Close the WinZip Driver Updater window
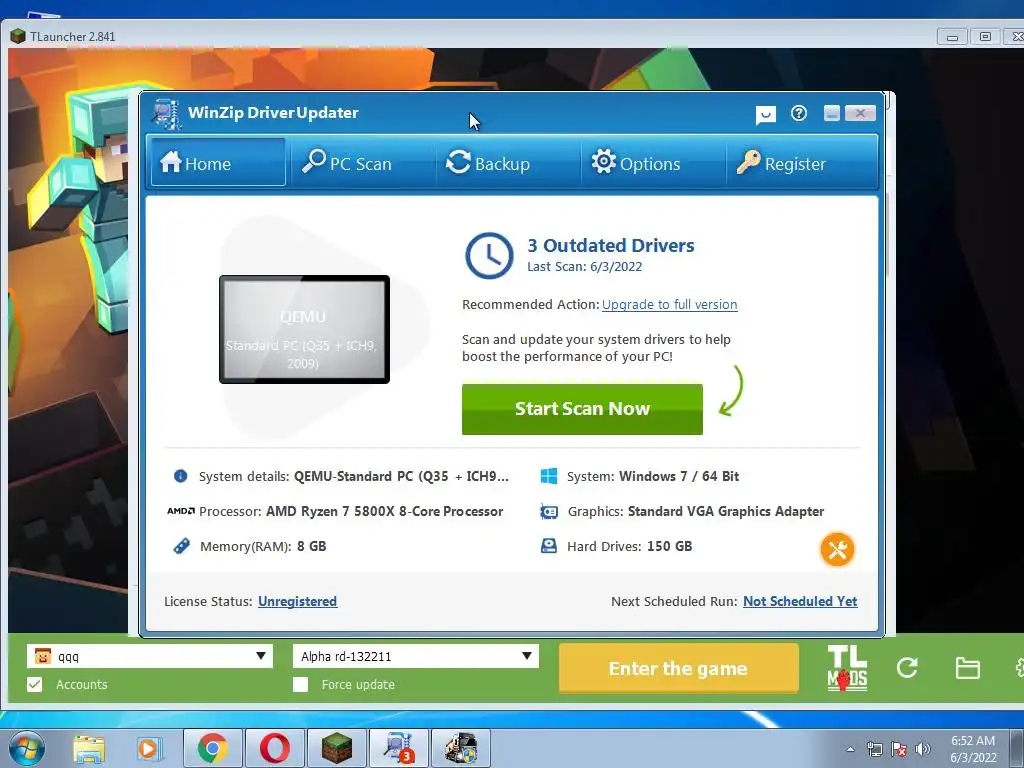 point(860,113)
